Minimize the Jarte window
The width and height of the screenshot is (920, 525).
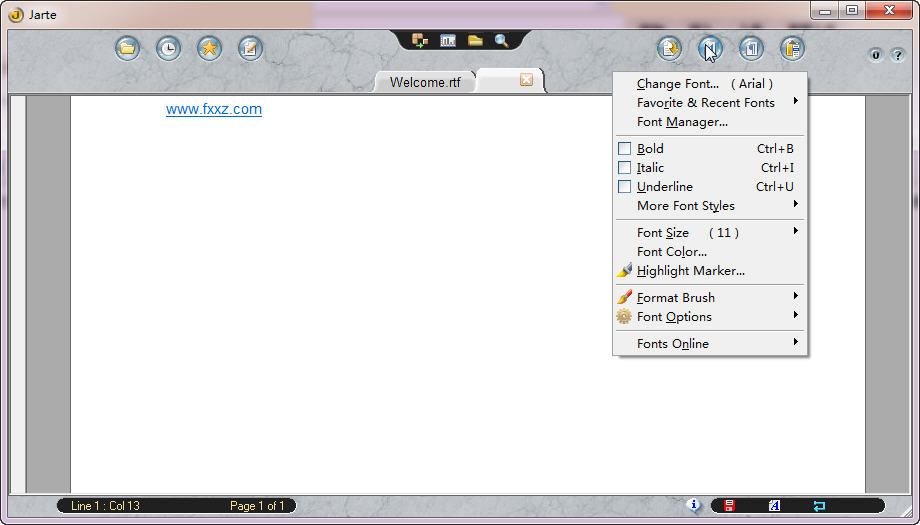tap(825, 10)
